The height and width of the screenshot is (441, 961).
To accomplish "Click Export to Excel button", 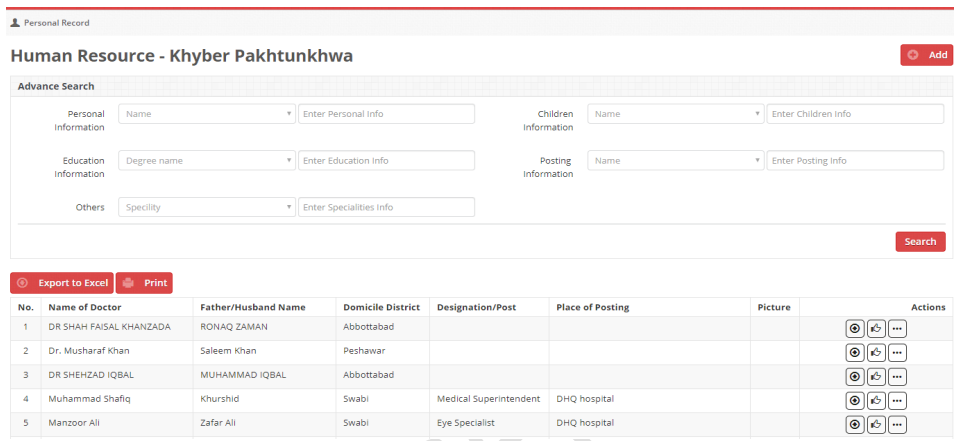I will [x=62, y=283].
